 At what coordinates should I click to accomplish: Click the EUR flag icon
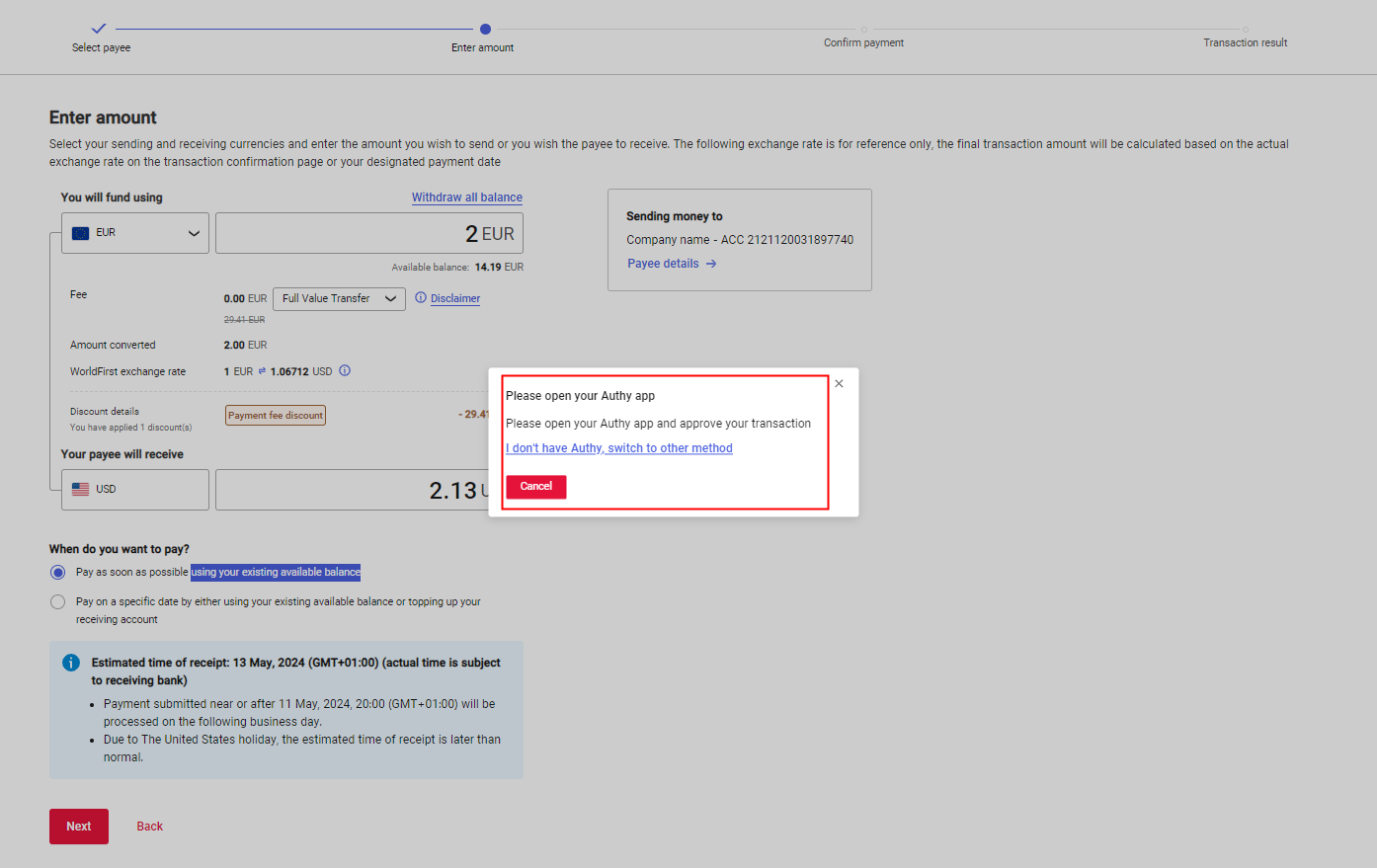(x=81, y=233)
